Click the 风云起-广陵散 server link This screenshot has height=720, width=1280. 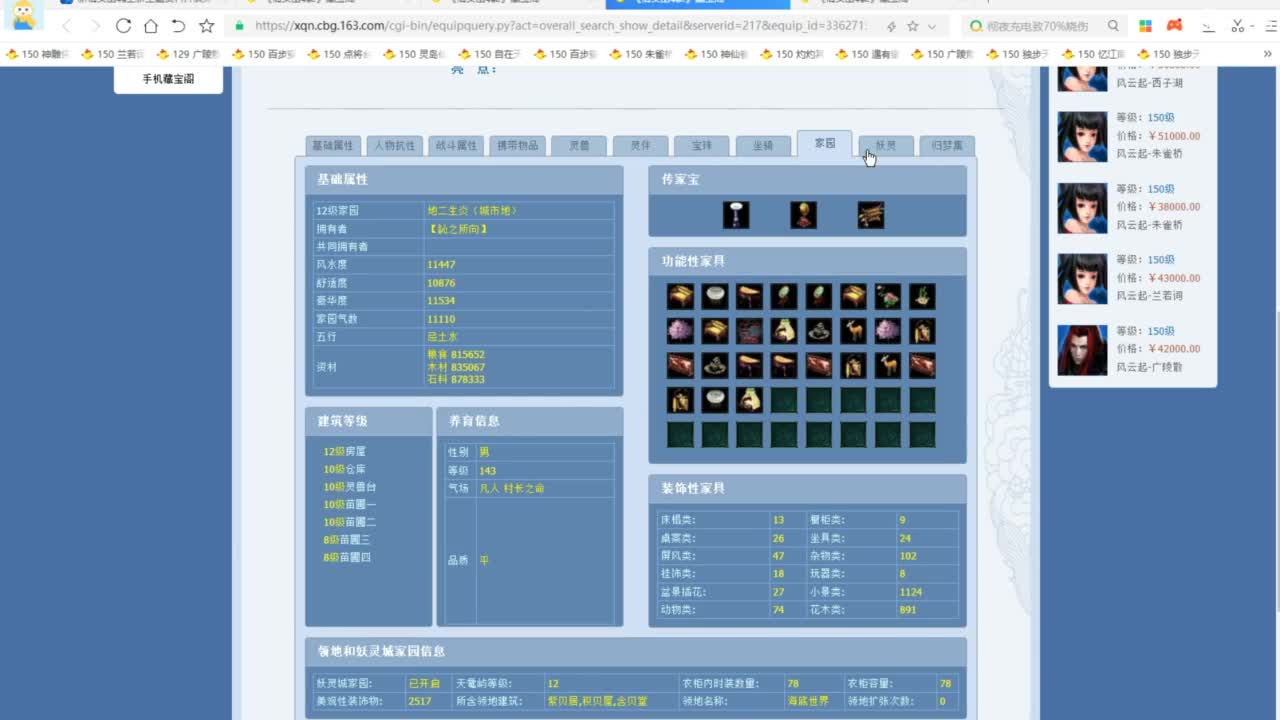point(1150,367)
